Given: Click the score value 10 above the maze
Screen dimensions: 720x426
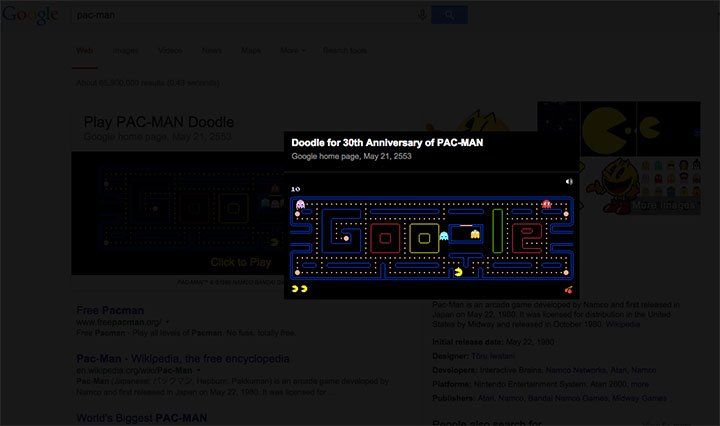Looking at the screenshot, I should point(296,189).
